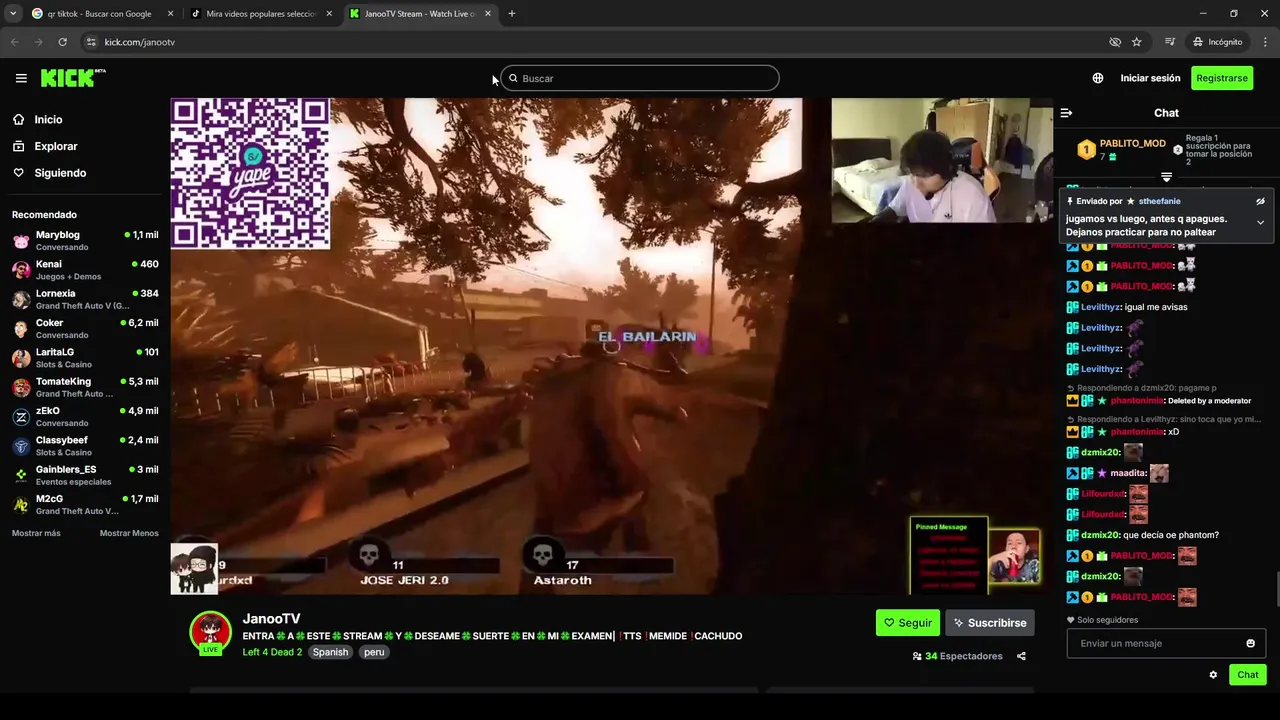The width and height of the screenshot is (1280, 720).
Task: Click the Left 4 Dead 2 category link
Action: tap(272, 652)
